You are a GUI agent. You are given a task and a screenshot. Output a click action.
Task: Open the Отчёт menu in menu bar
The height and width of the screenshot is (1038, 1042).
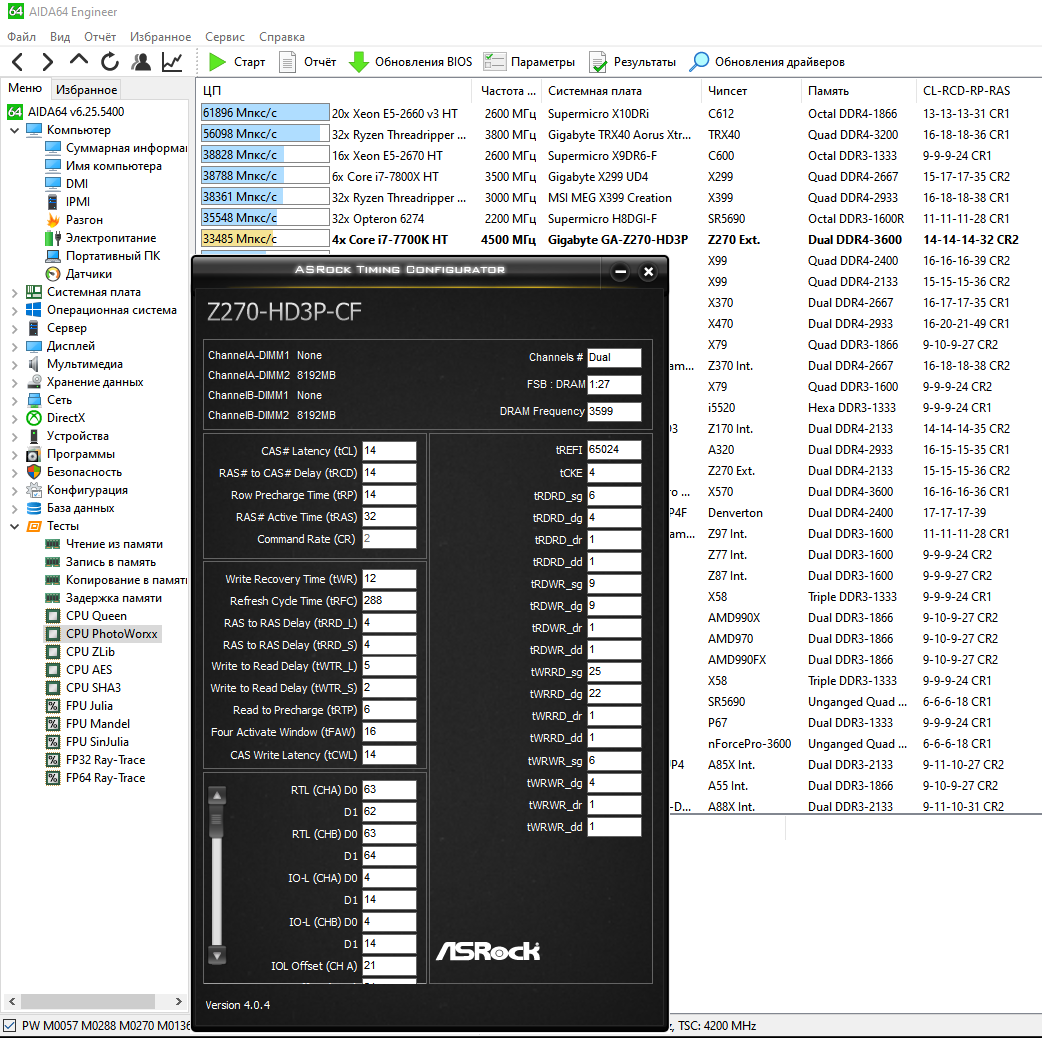click(x=100, y=37)
